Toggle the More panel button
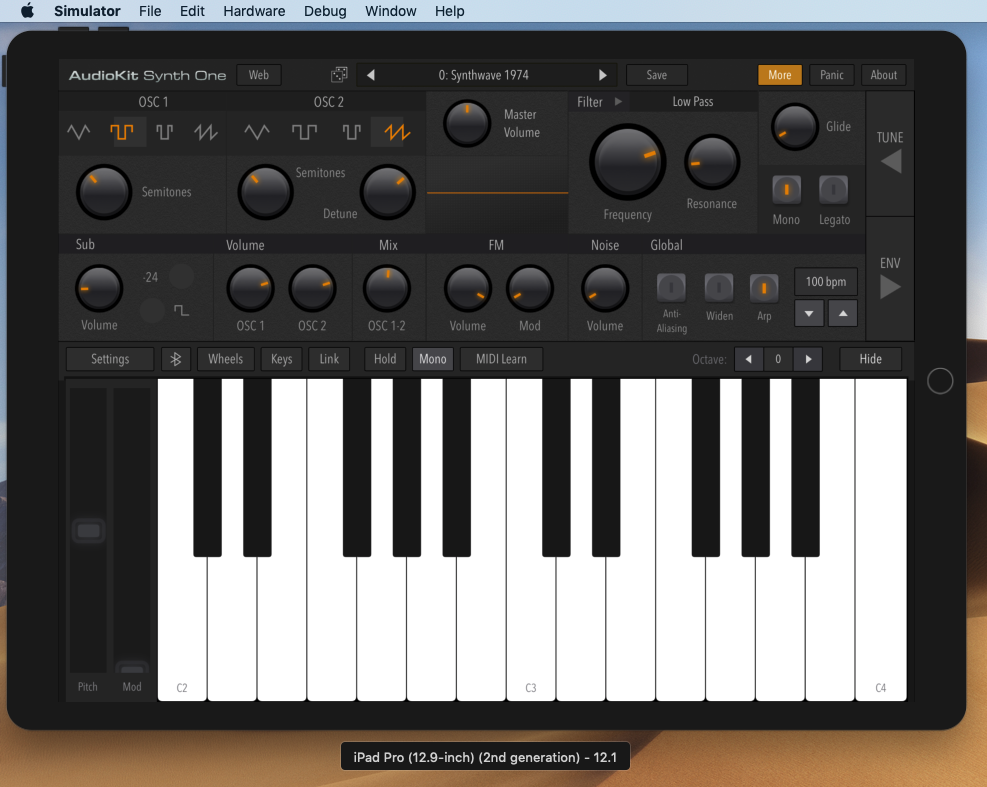 [x=779, y=75]
